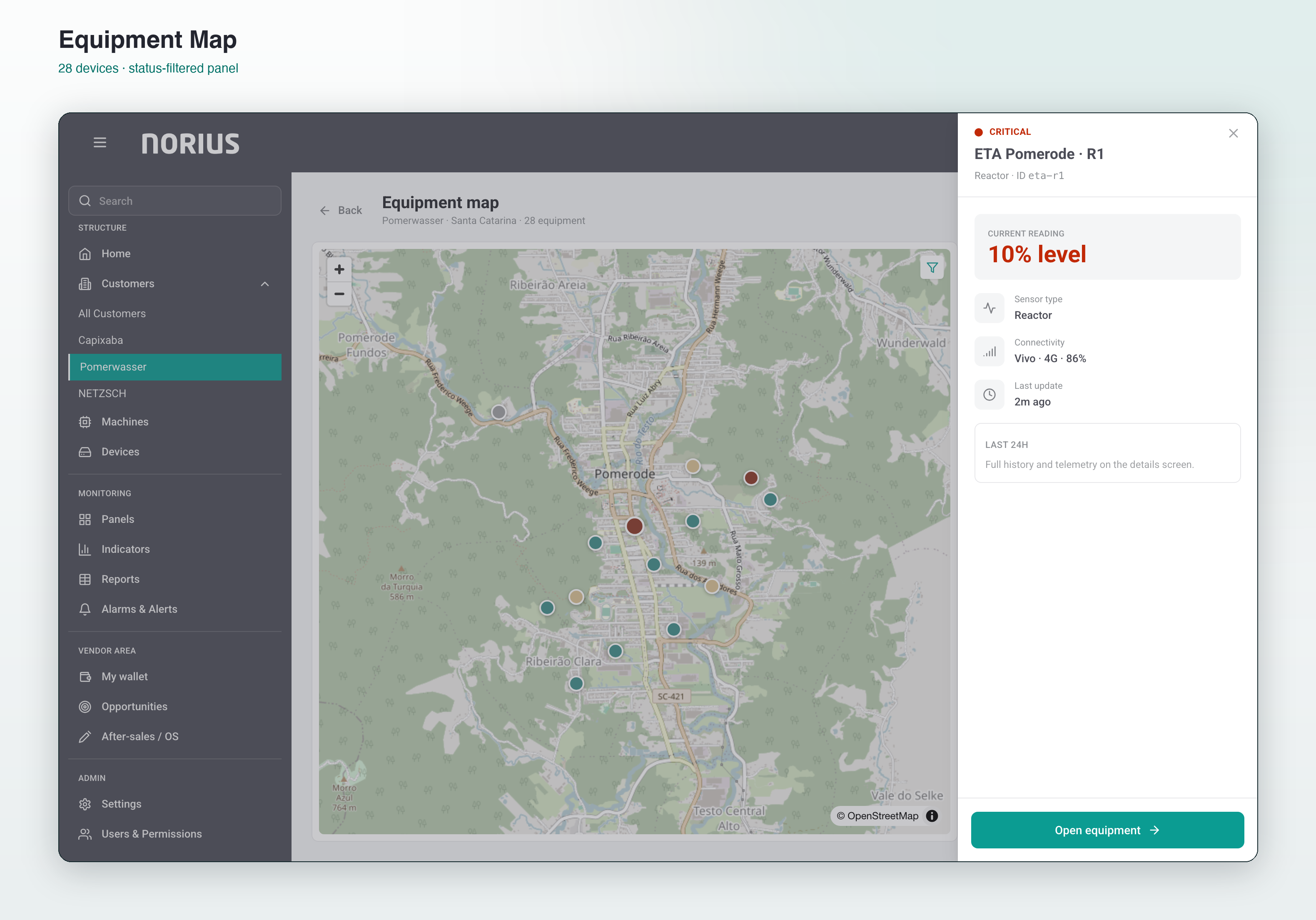Click the Reports table icon
The image size is (1316, 920).
85,580
